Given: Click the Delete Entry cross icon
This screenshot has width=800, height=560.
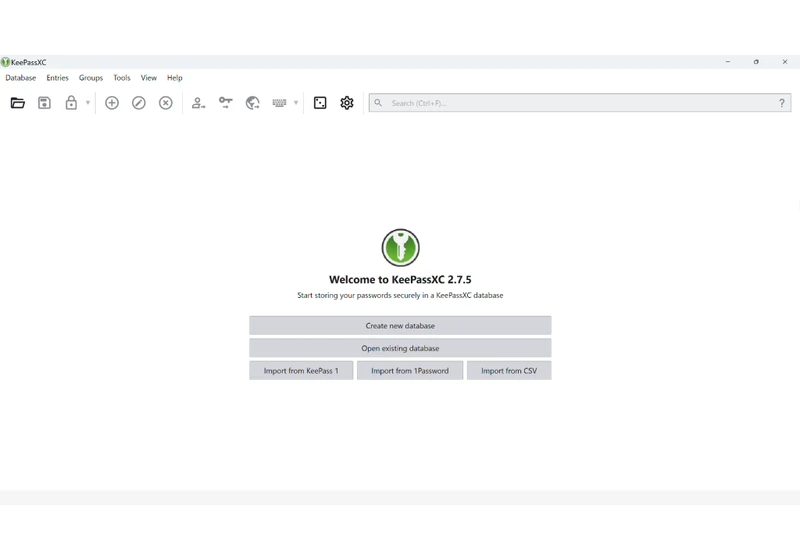Looking at the screenshot, I should 166,103.
